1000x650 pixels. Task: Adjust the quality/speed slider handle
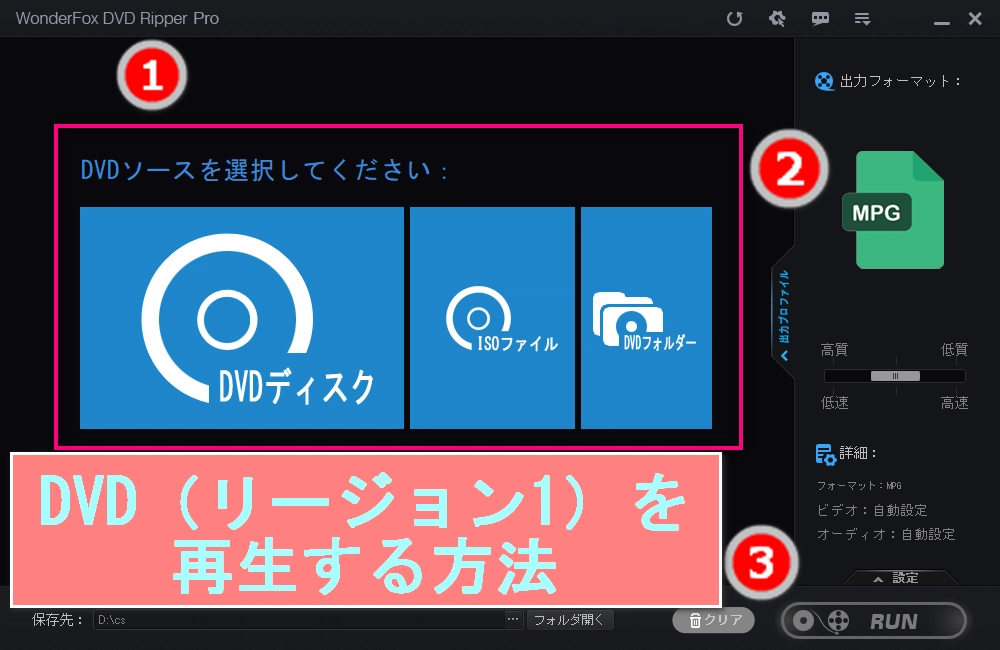[x=895, y=376]
